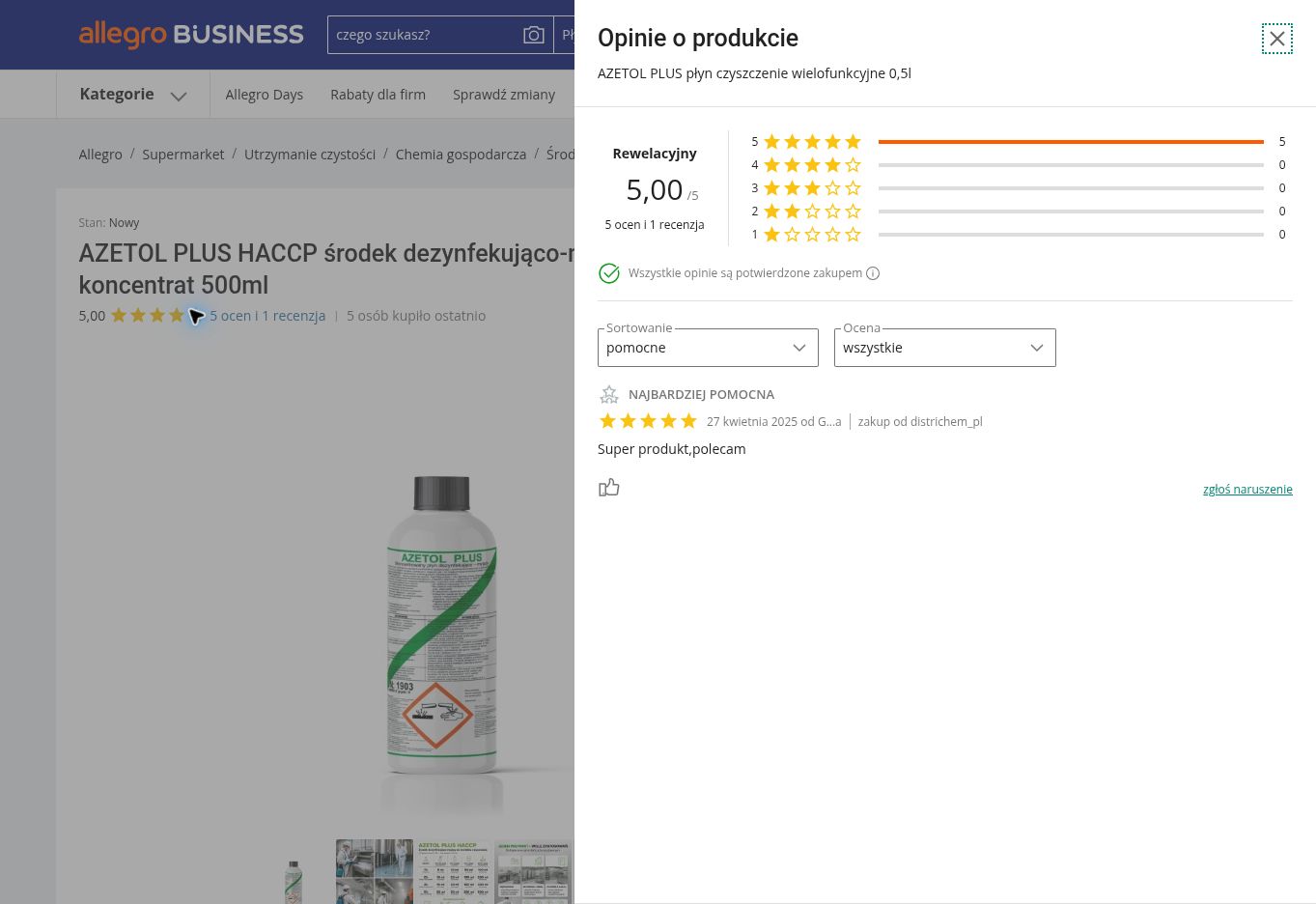
Task: Go to Utrzymanie czystości breadcrumb
Action: (x=310, y=155)
